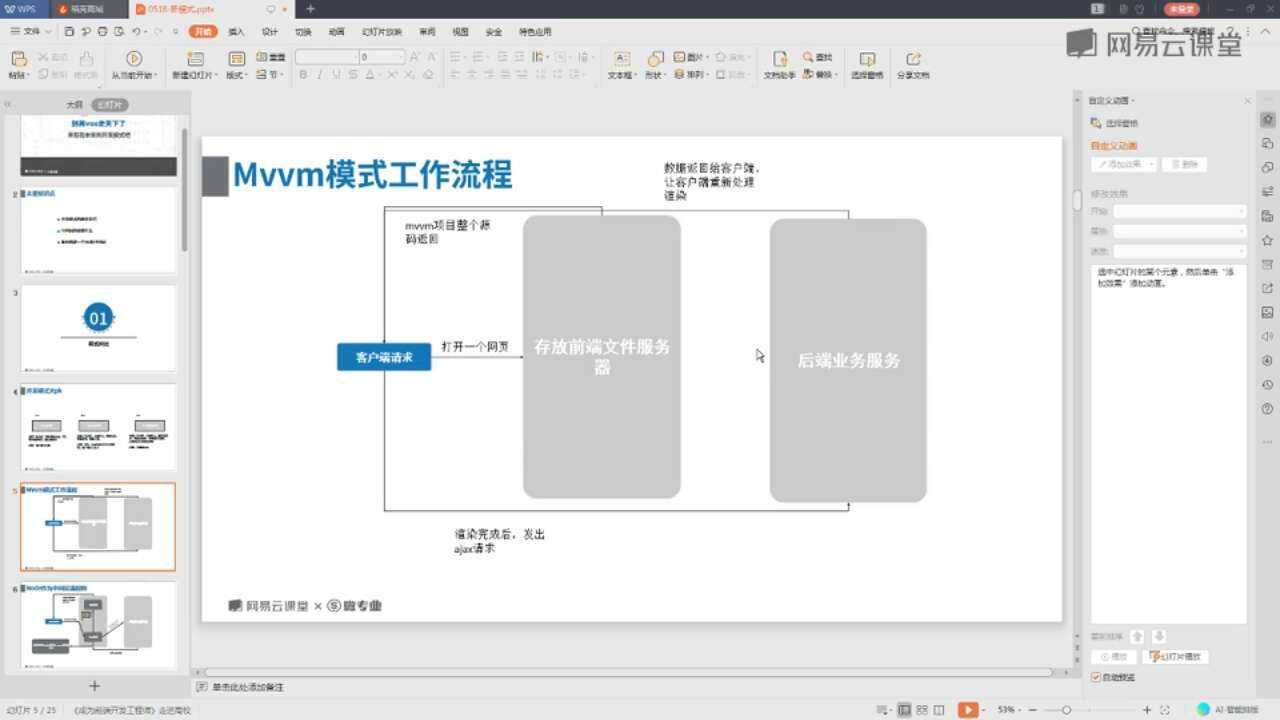
Task: Click the Undo arrow in quick access toolbar
Action: pos(136,32)
